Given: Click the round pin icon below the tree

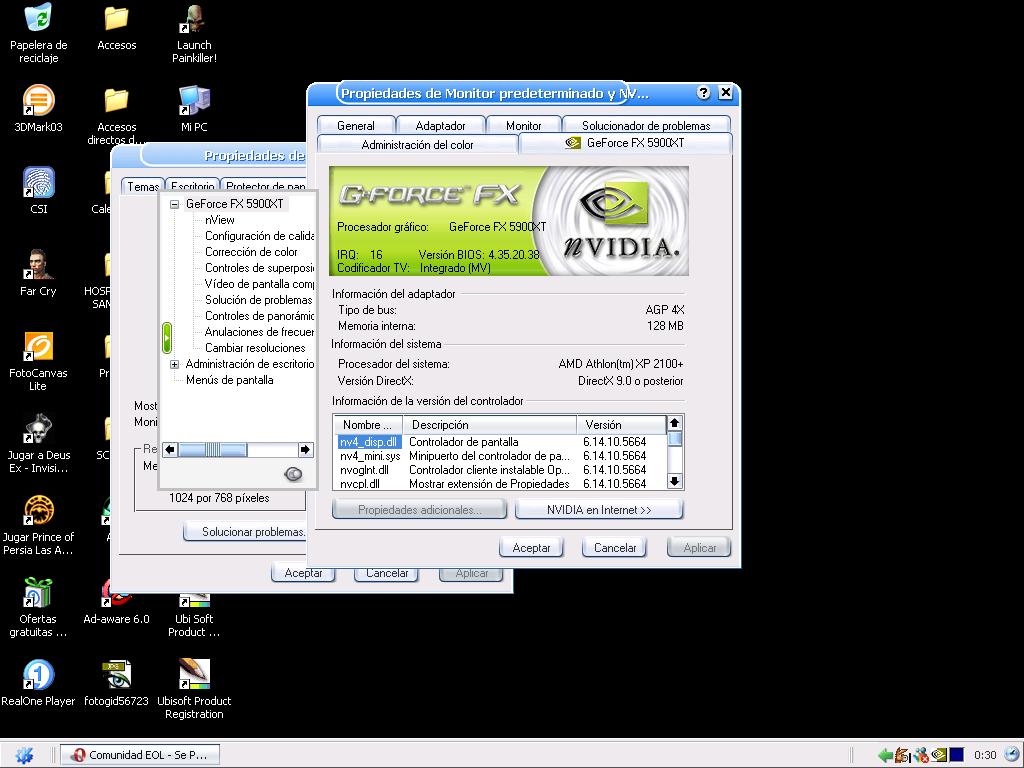Looking at the screenshot, I should pos(293,474).
